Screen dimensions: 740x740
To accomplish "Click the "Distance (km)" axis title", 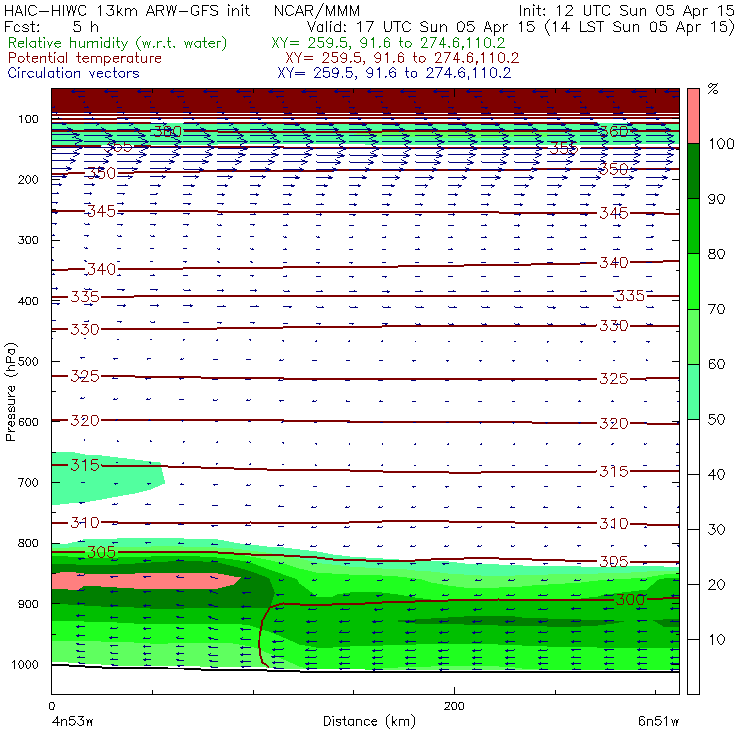I will tap(369, 721).
